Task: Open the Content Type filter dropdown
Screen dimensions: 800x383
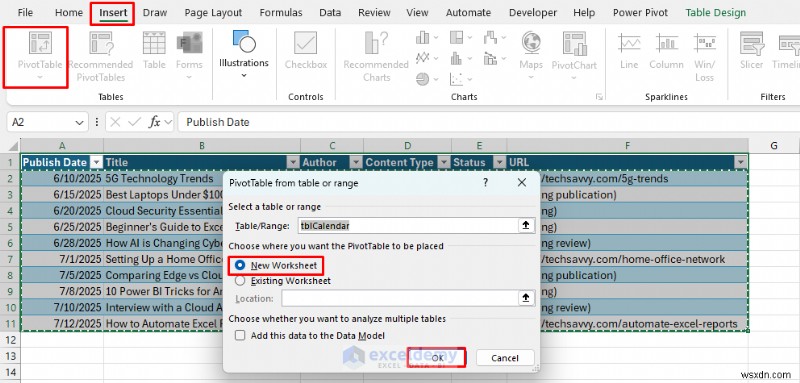Action: [443, 163]
